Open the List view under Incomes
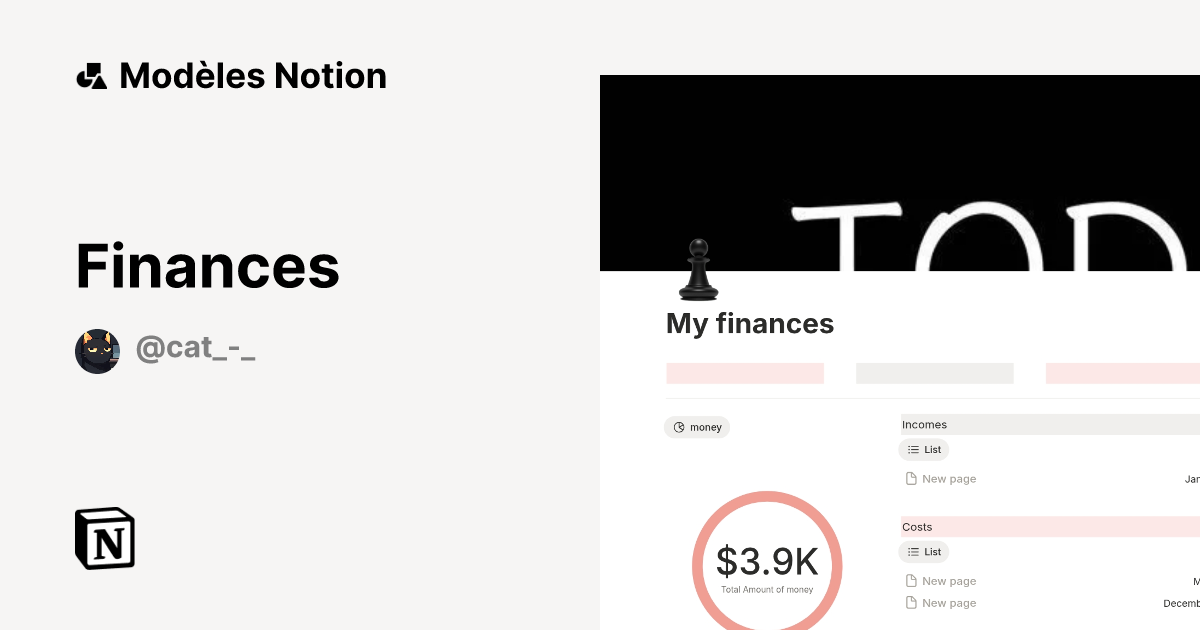The height and width of the screenshot is (630, 1200). tap(923, 449)
